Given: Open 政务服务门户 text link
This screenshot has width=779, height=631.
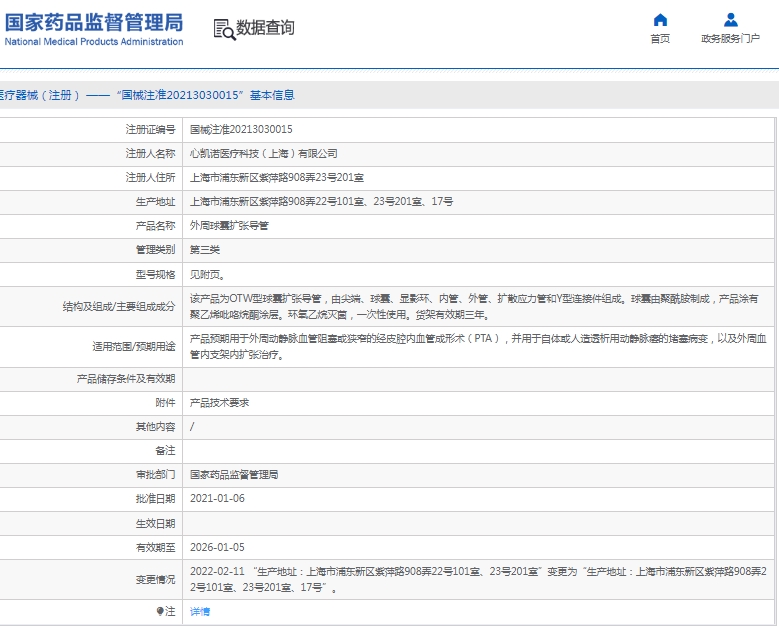Looking at the screenshot, I should (730, 39).
